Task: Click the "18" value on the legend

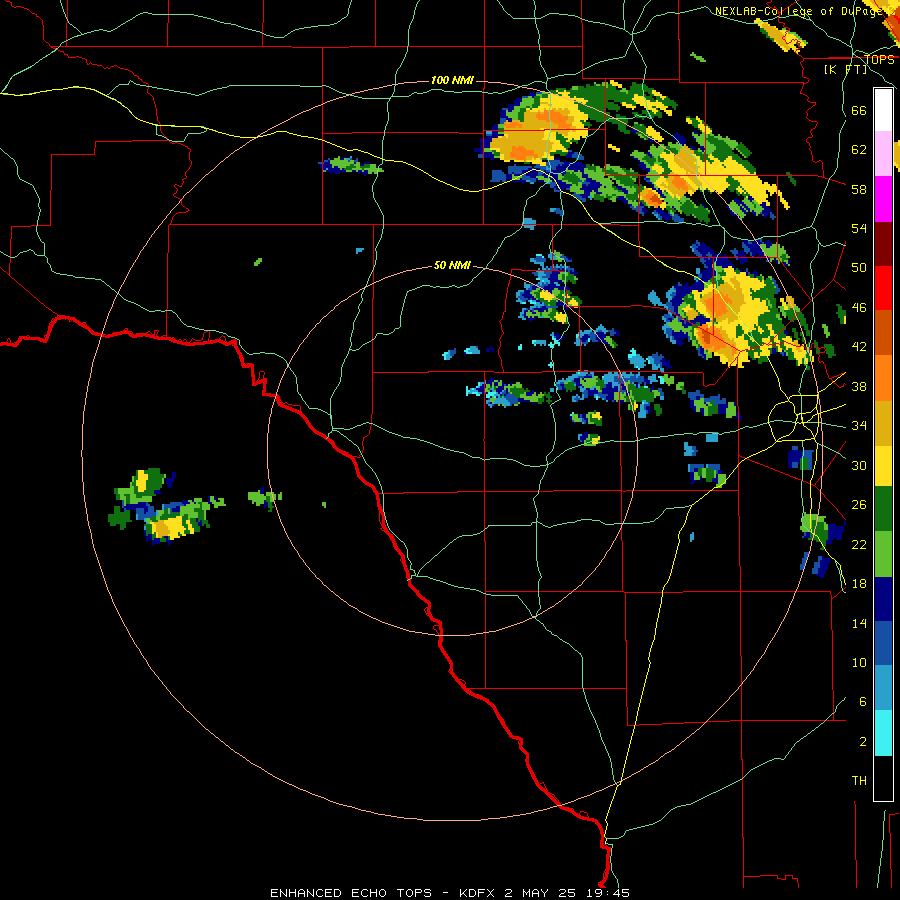Action: (859, 584)
